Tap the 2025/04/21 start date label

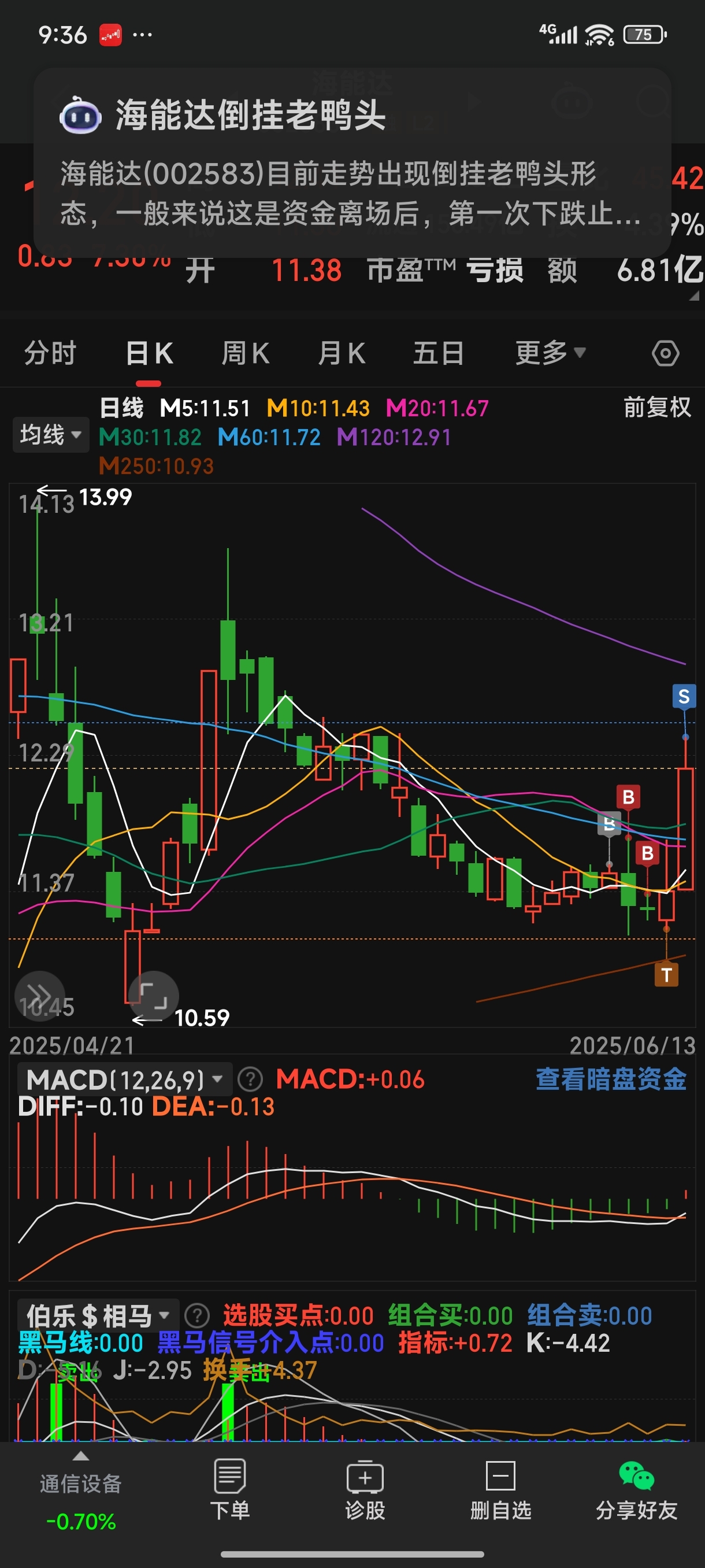[x=72, y=1045]
